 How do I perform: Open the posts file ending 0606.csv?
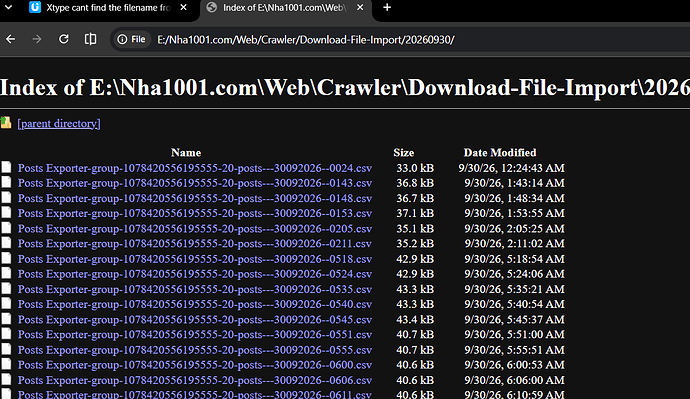(x=195, y=381)
